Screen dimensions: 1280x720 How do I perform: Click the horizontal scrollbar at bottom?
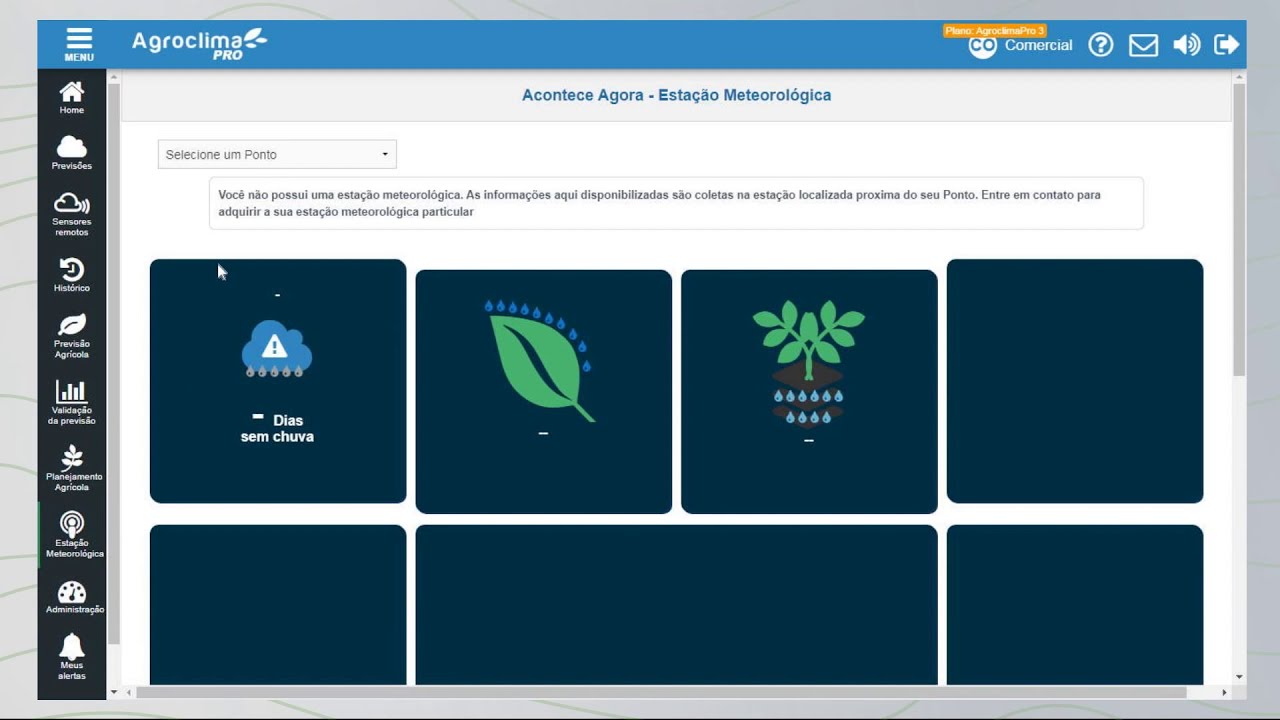(661, 692)
